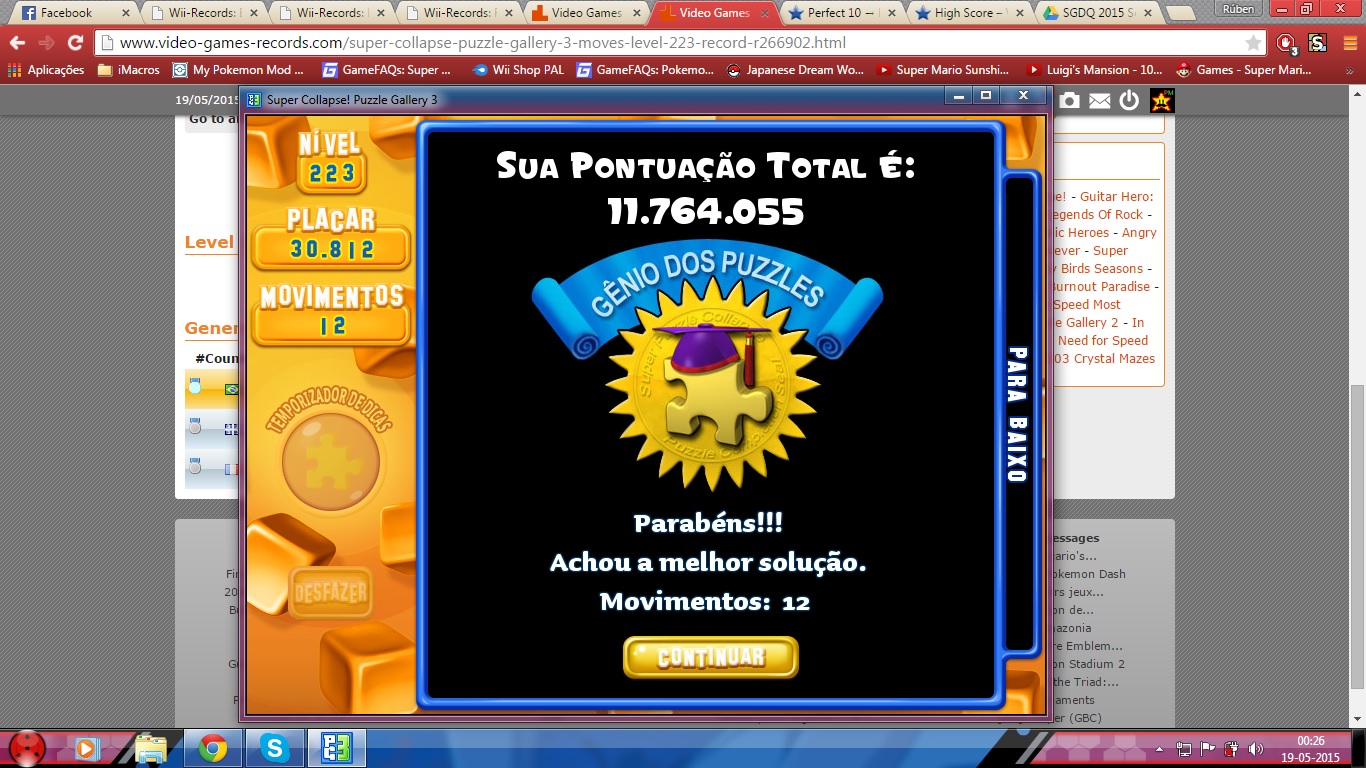The height and width of the screenshot is (768, 1366).
Task: Bookmark page using the star icon
Action: click(1253, 43)
